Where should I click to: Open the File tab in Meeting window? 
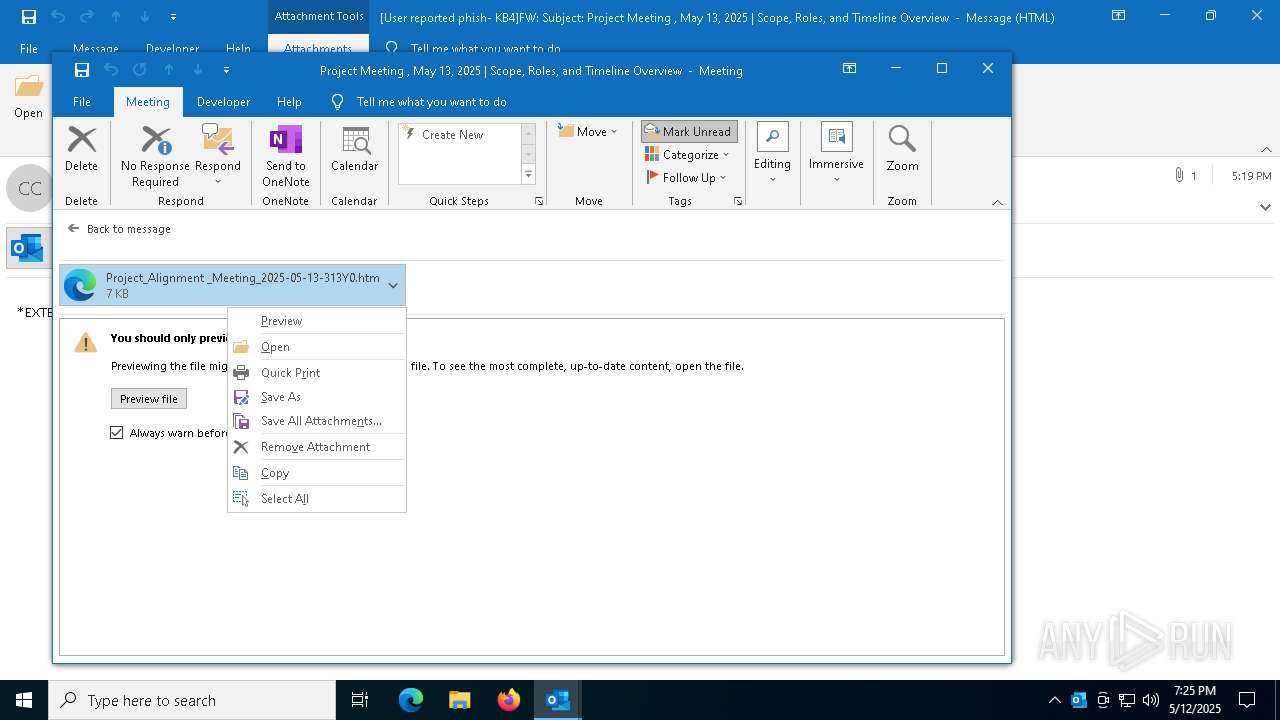(82, 102)
